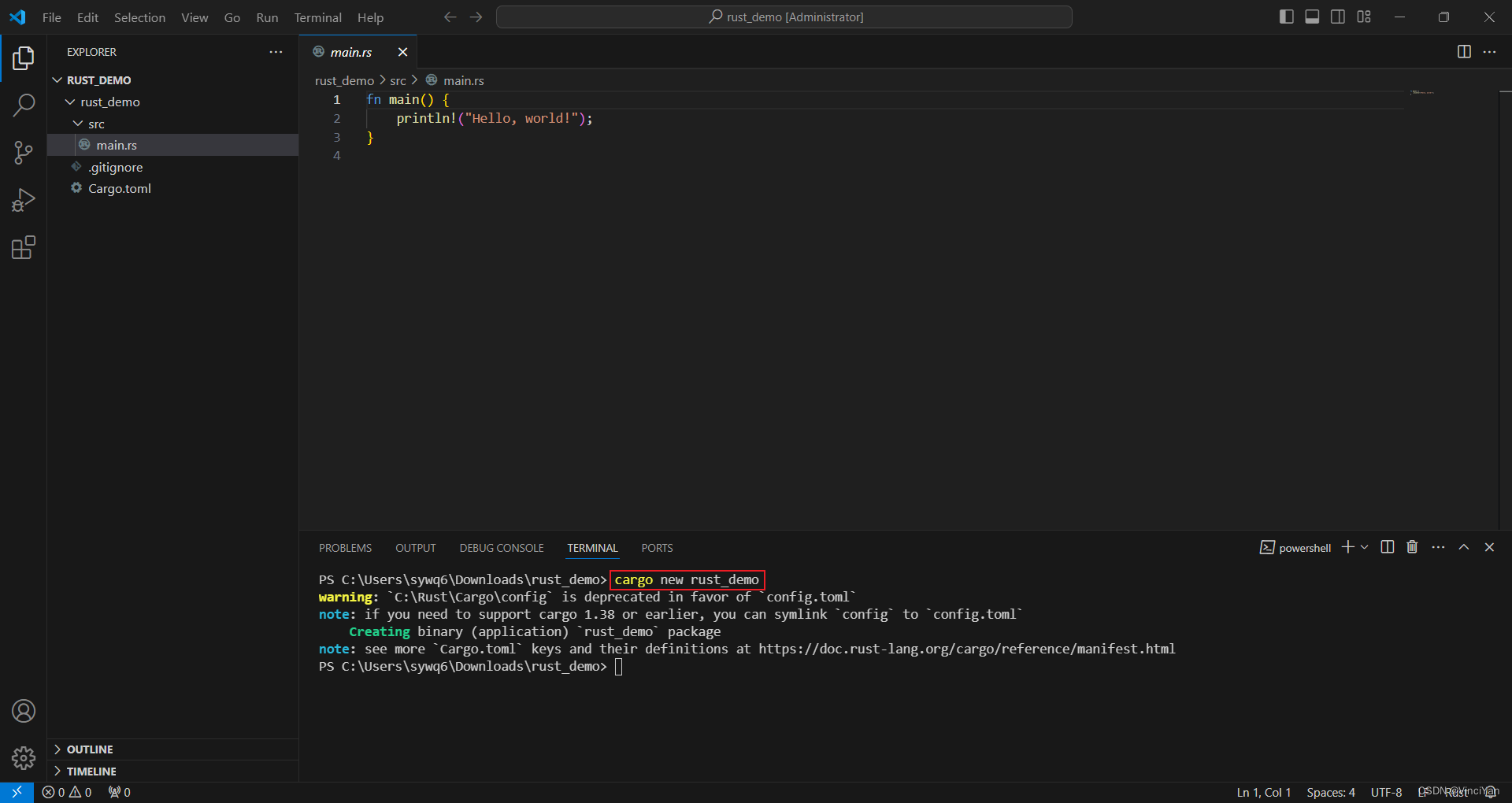Open the manifest.html link in terminal

coord(967,649)
